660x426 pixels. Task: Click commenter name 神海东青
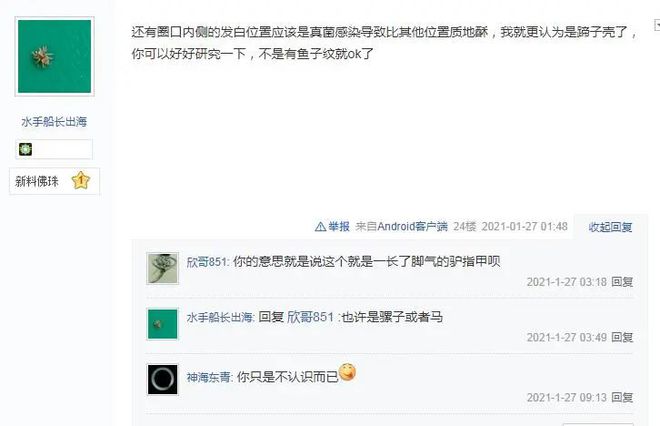coord(209,377)
